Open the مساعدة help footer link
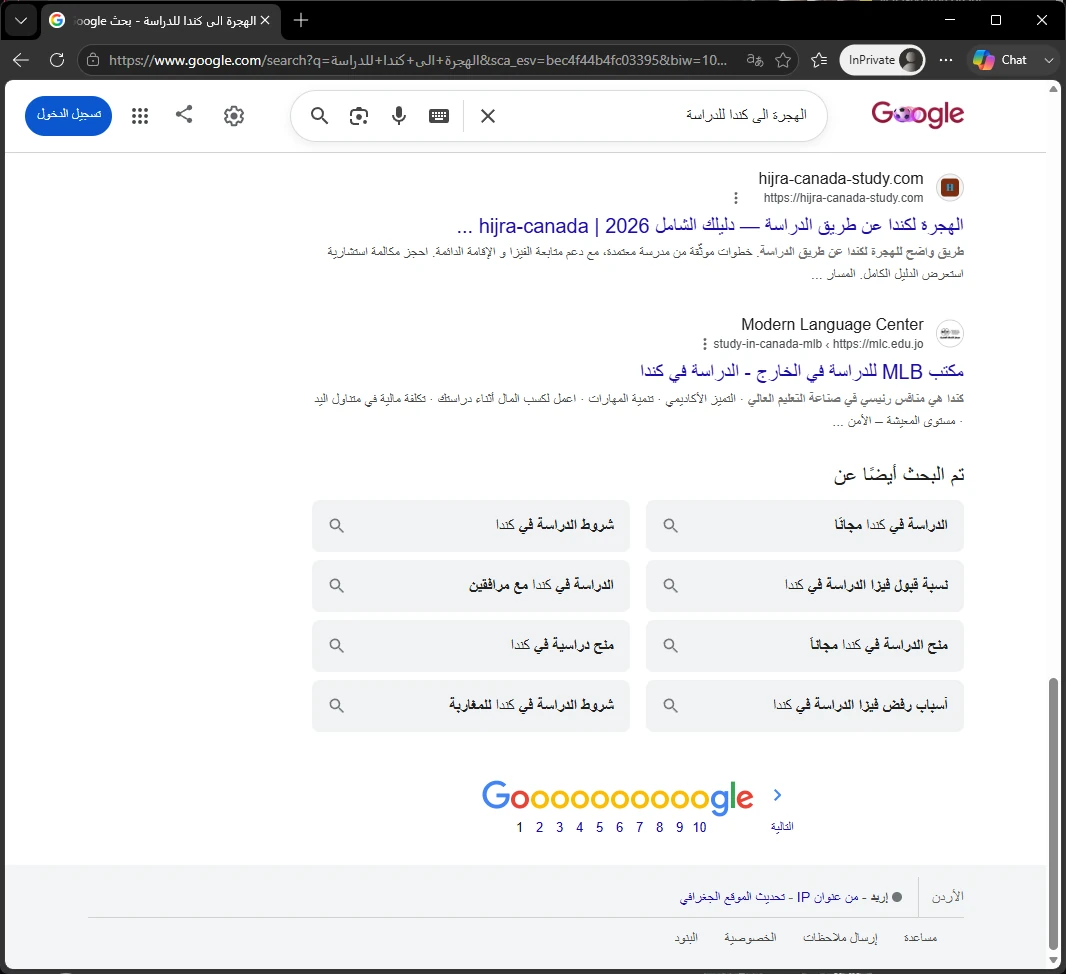This screenshot has height=974, width=1066. (x=921, y=938)
